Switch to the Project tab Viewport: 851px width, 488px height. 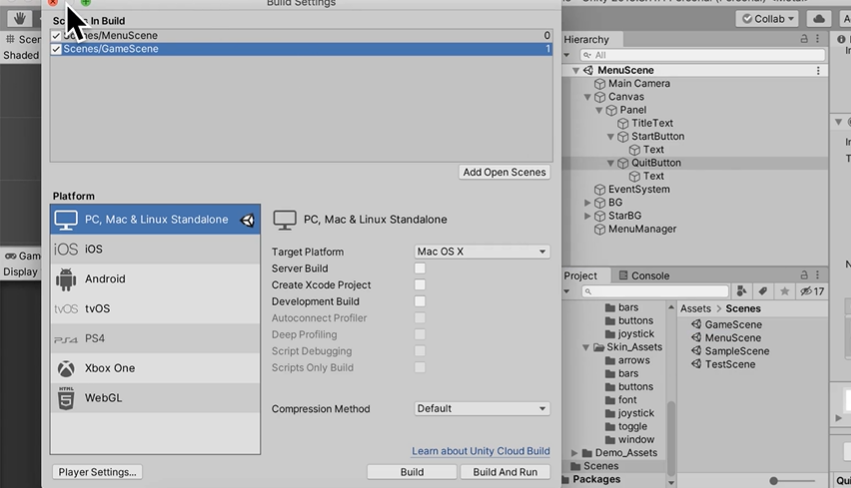point(581,276)
